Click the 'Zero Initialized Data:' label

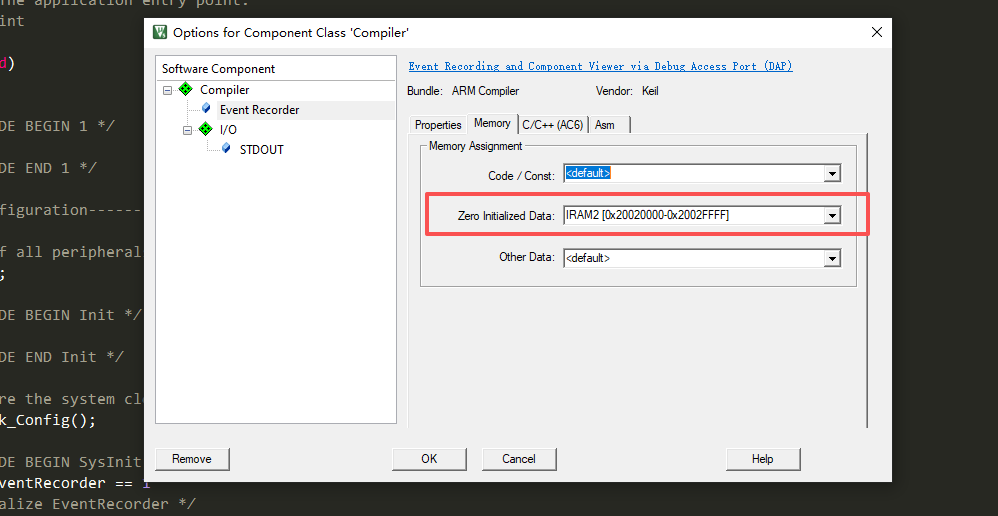point(507,216)
